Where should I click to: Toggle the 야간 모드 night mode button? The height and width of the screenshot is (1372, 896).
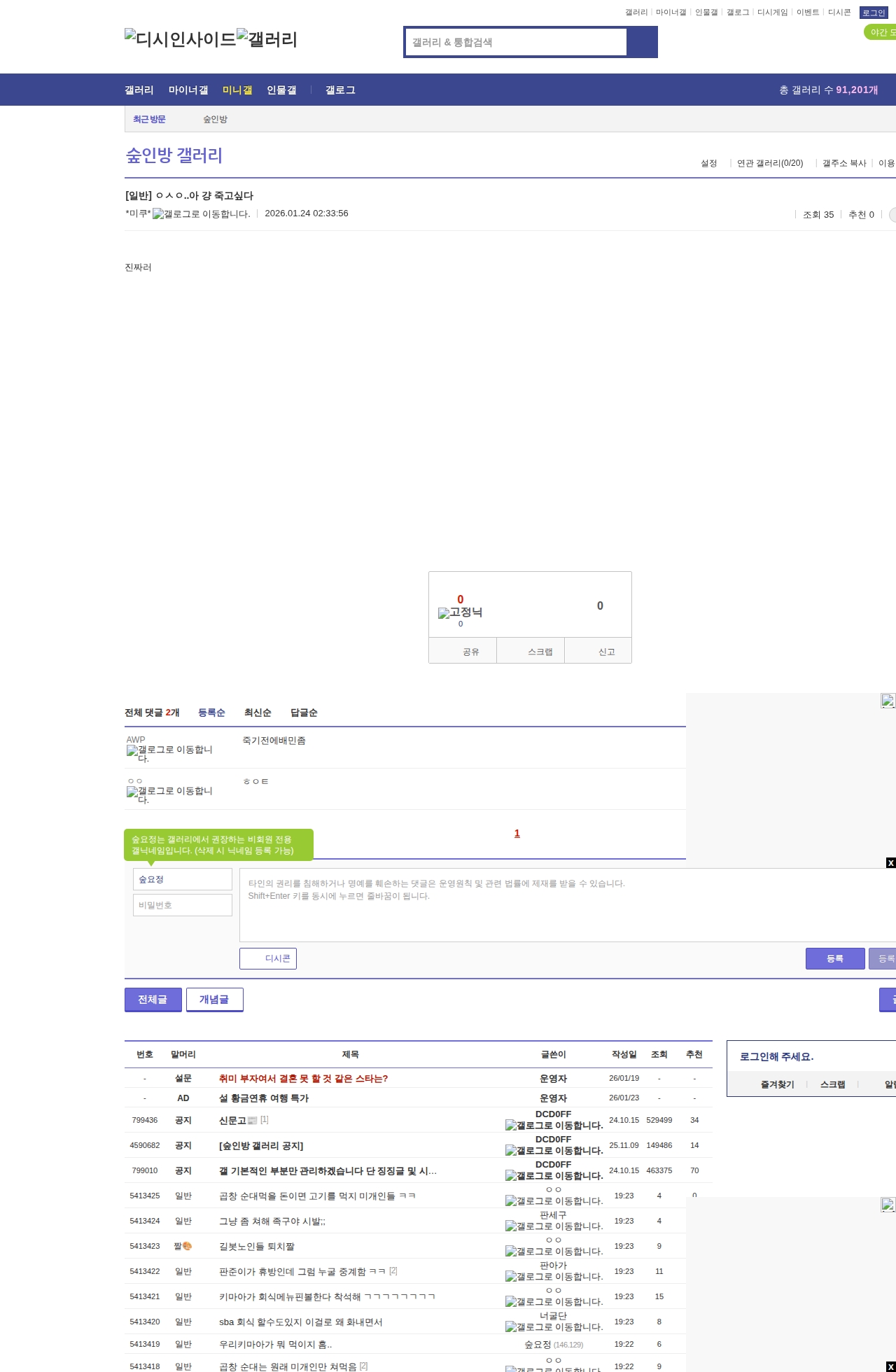point(880,32)
